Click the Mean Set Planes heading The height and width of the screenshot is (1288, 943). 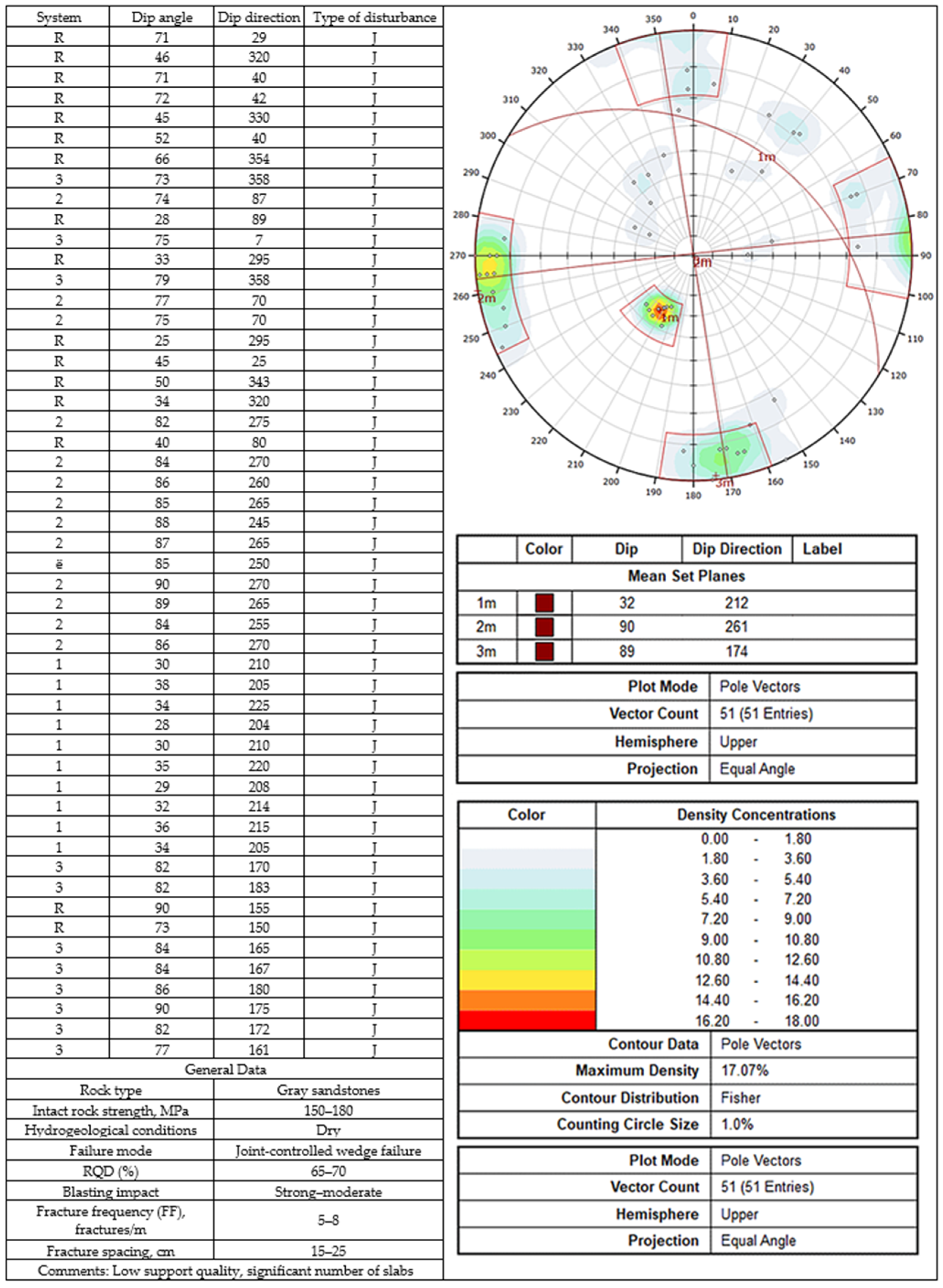[x=686, y=576]
